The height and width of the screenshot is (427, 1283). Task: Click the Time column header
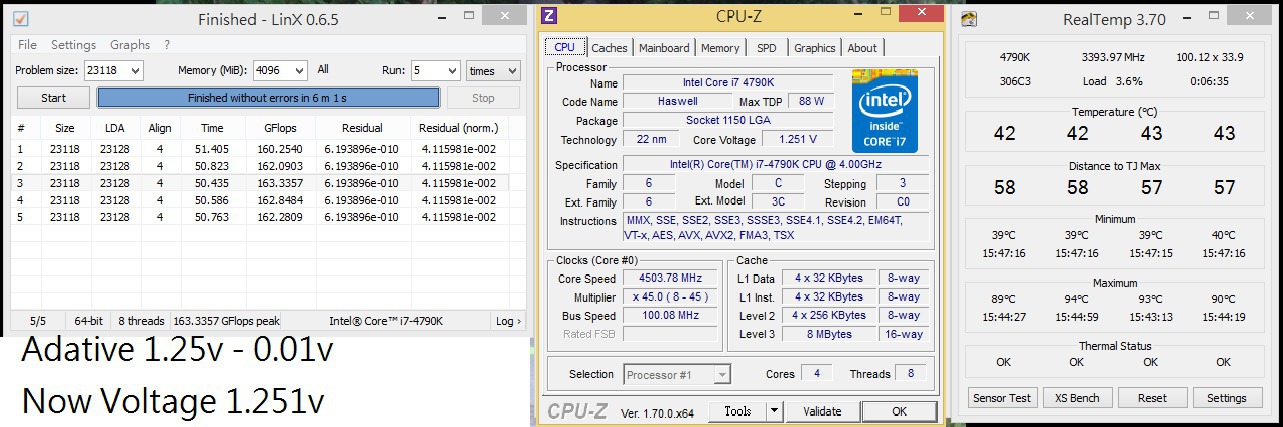[x=212, y=128]
